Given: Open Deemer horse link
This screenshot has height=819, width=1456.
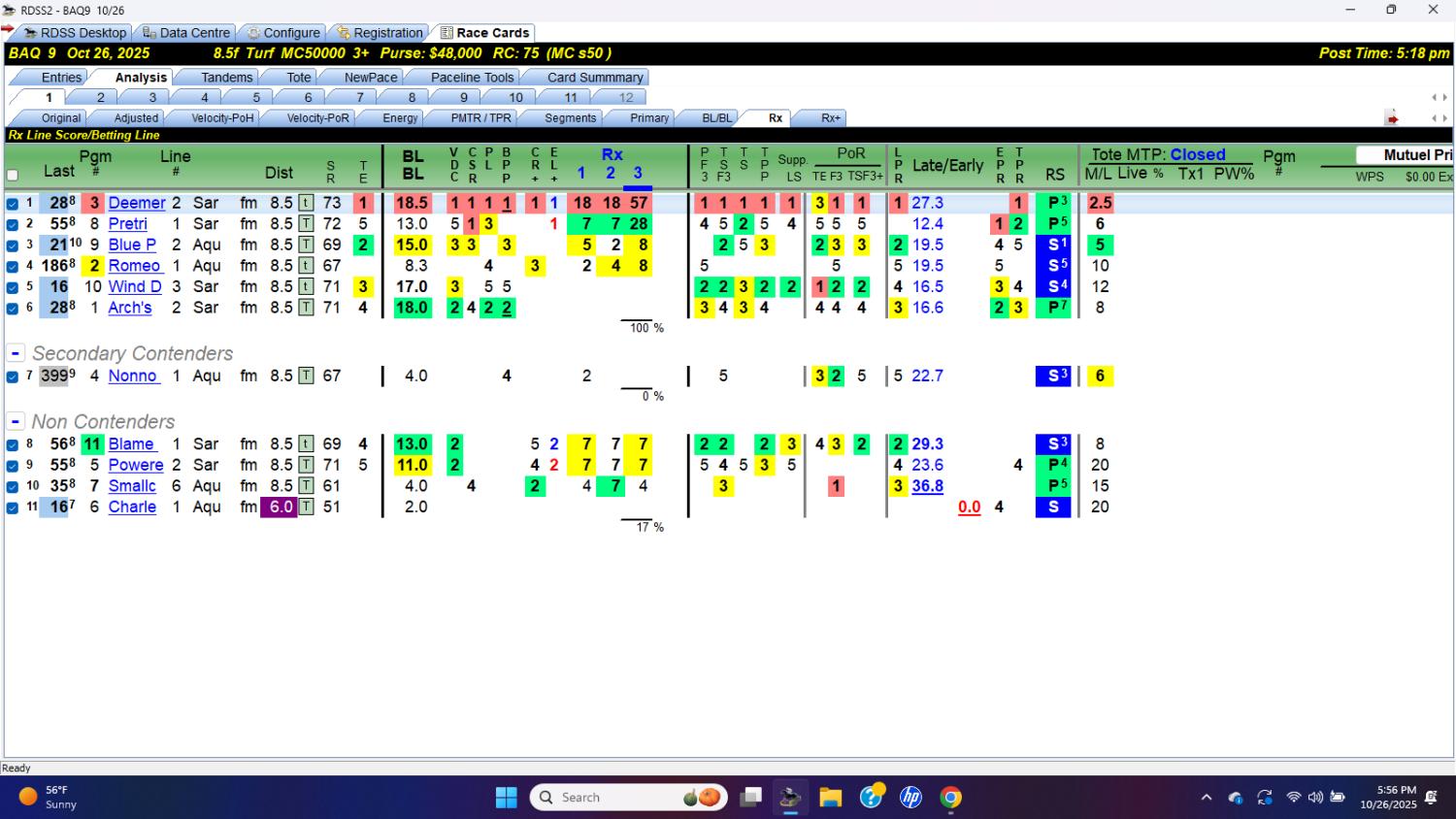Looking at the screenshot, I should pyautogui.click(x=136, y=203).
